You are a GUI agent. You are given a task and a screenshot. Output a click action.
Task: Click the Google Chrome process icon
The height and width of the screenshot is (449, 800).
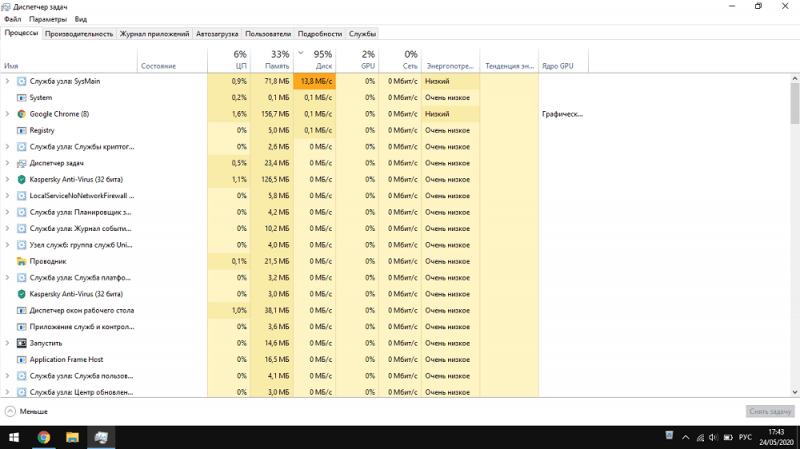click(x=21, y=114)
